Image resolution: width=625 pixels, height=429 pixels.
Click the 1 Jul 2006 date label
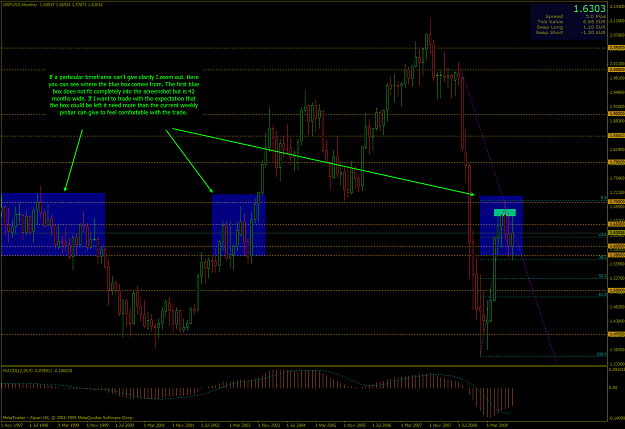click(x=381, y=425)
